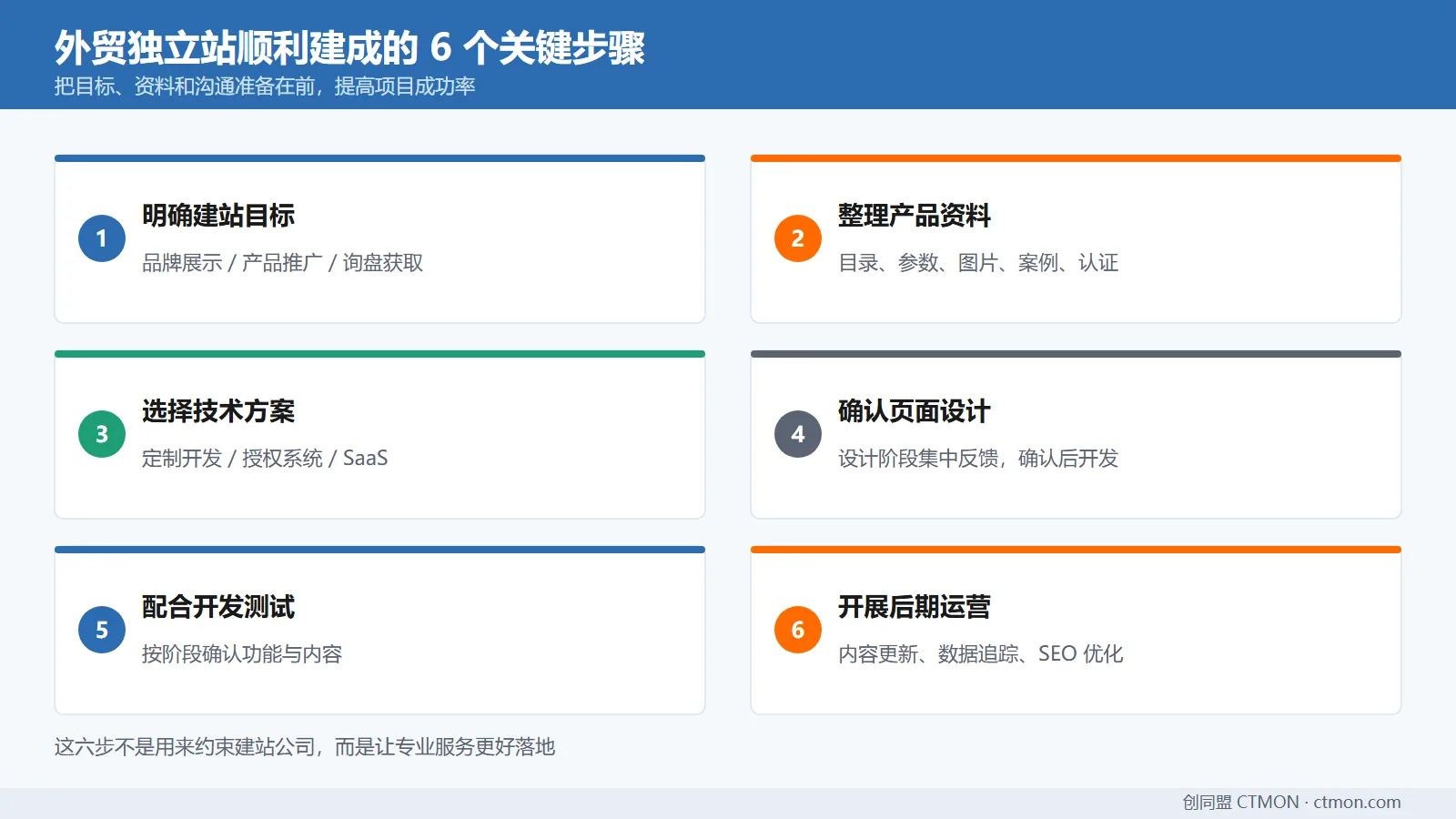
Task: Open the 创同盟 CTMON · ctmon.com footer credit
Action: (1291, 803)
